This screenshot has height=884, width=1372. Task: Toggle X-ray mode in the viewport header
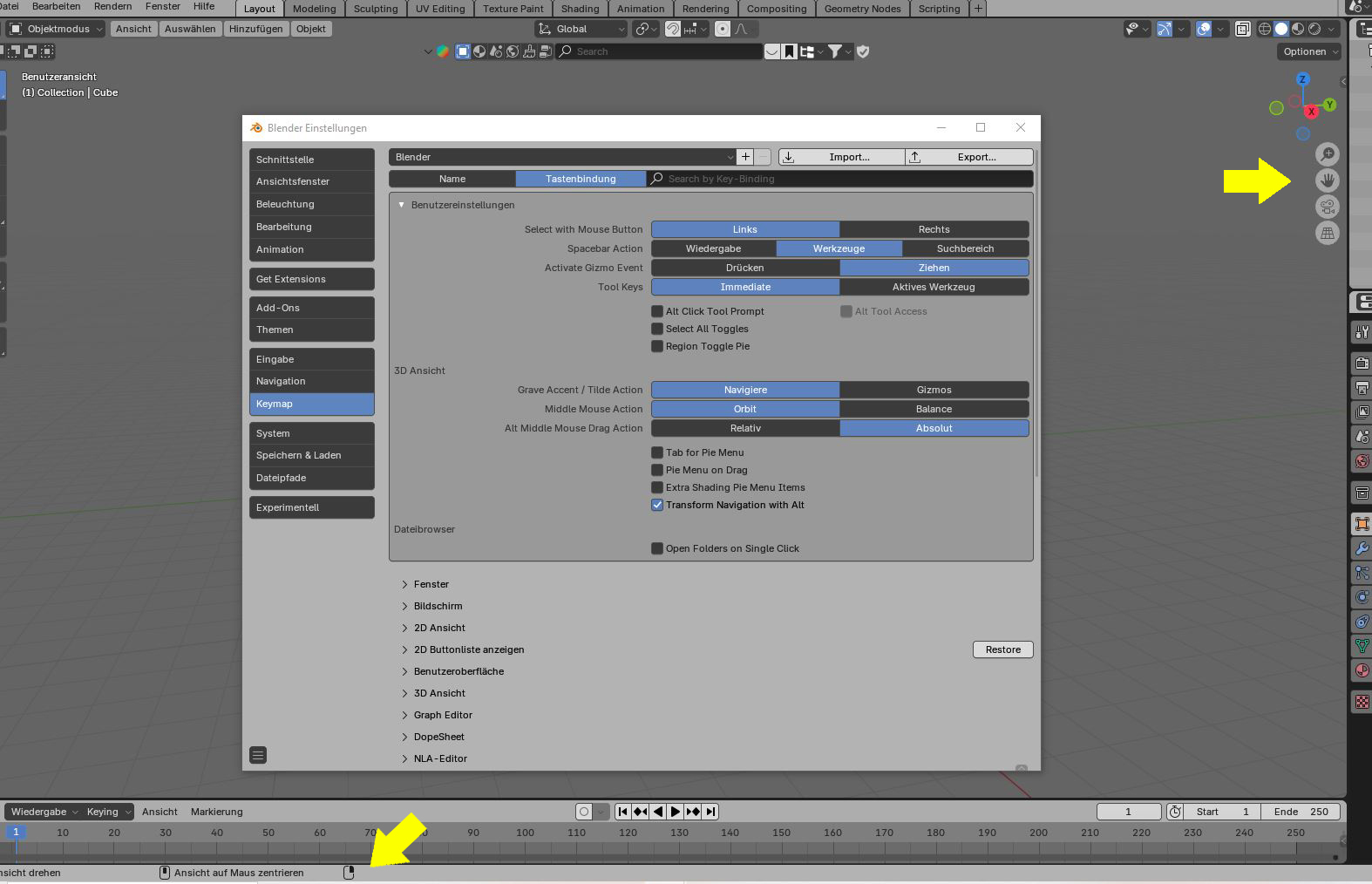pos(1243,29)
